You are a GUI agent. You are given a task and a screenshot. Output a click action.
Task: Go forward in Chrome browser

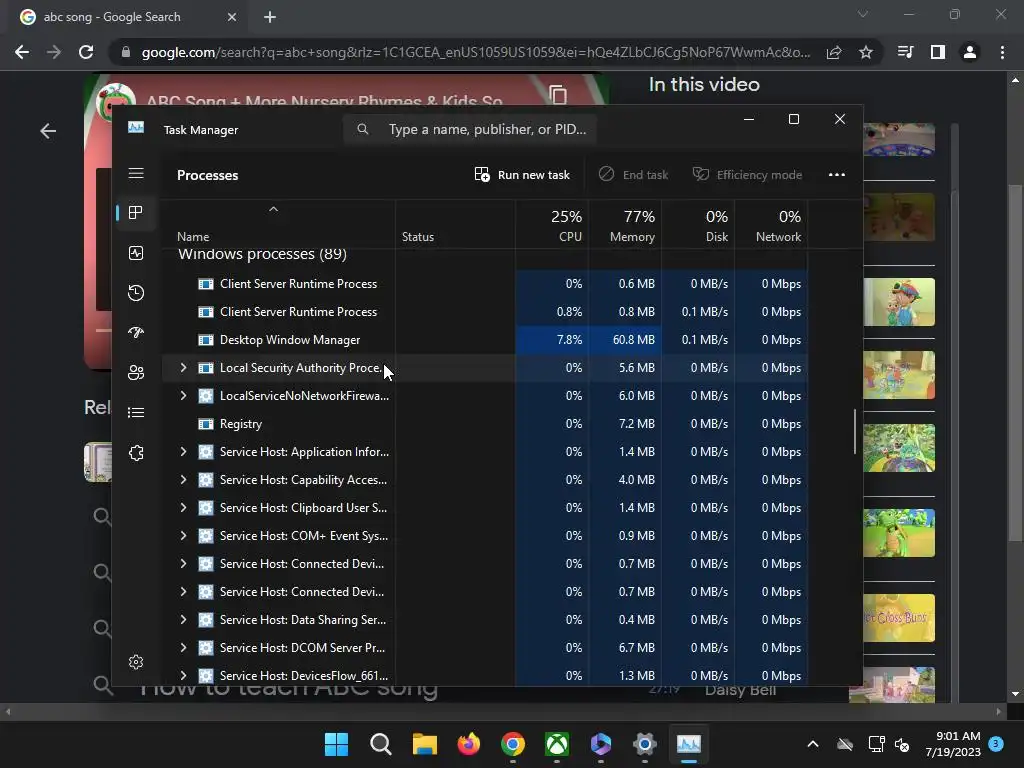click(x=54, y=52)
